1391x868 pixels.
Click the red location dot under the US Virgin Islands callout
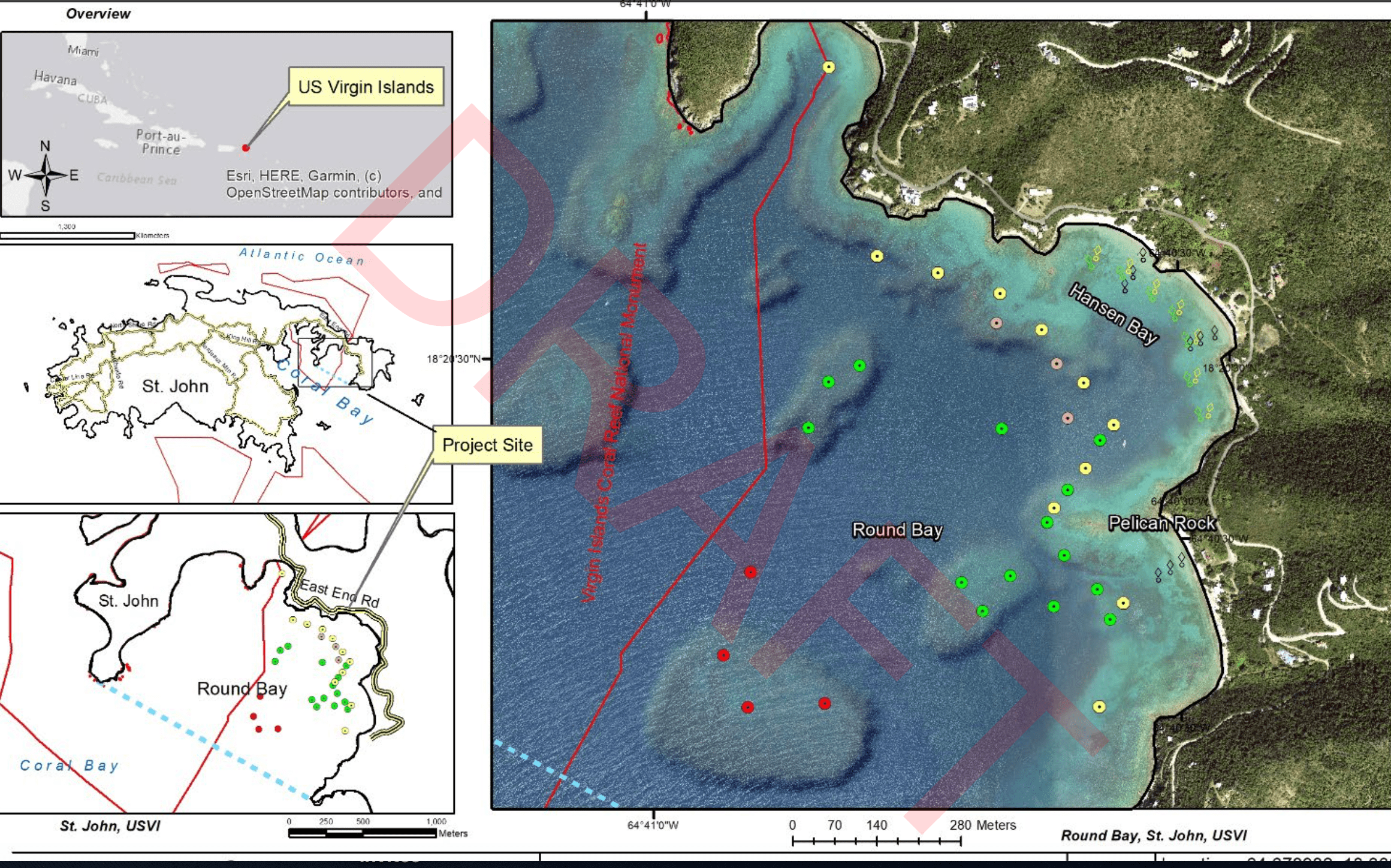coord(246,147)
